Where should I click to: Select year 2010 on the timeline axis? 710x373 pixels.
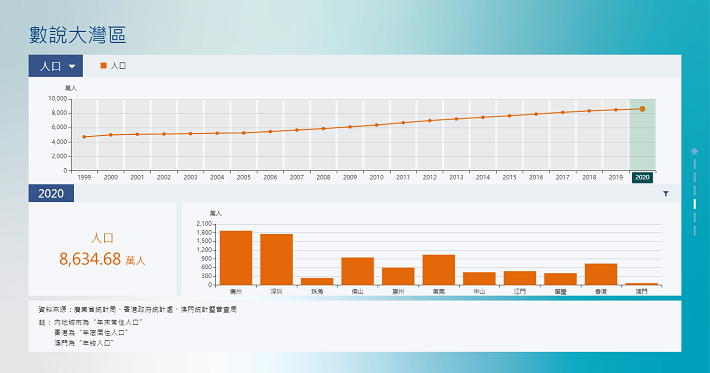[376, 177]
